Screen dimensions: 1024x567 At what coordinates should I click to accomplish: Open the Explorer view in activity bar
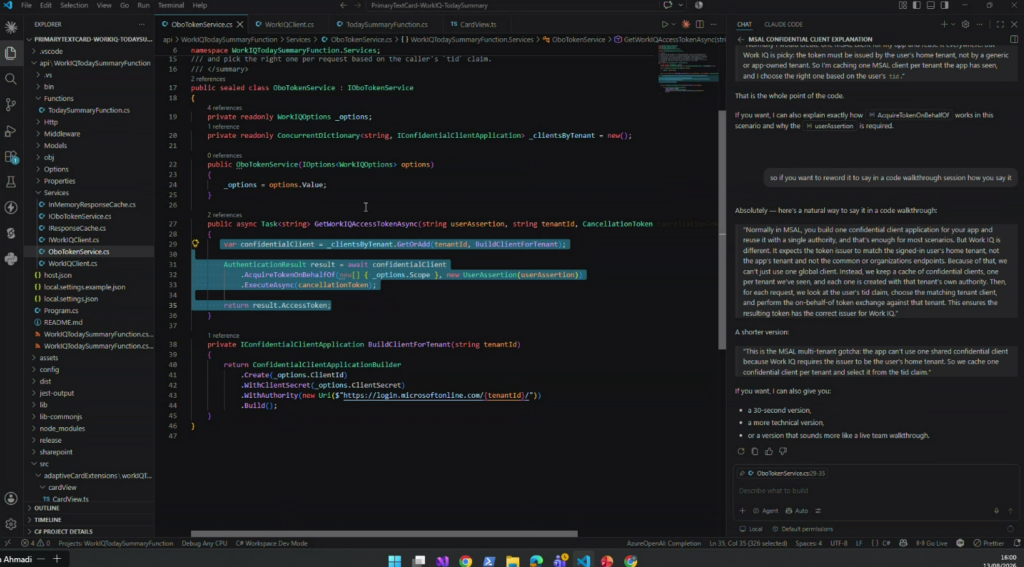coord(10,53)
